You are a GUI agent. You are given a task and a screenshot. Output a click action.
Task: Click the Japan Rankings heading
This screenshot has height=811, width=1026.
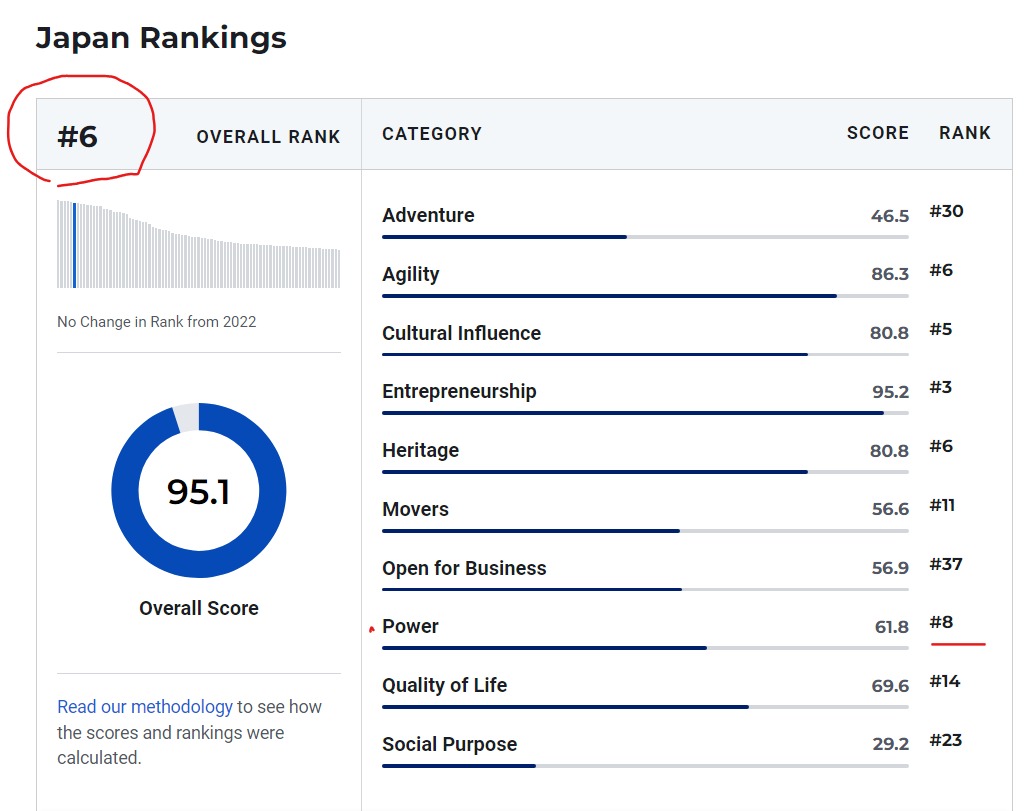point(161,38)
